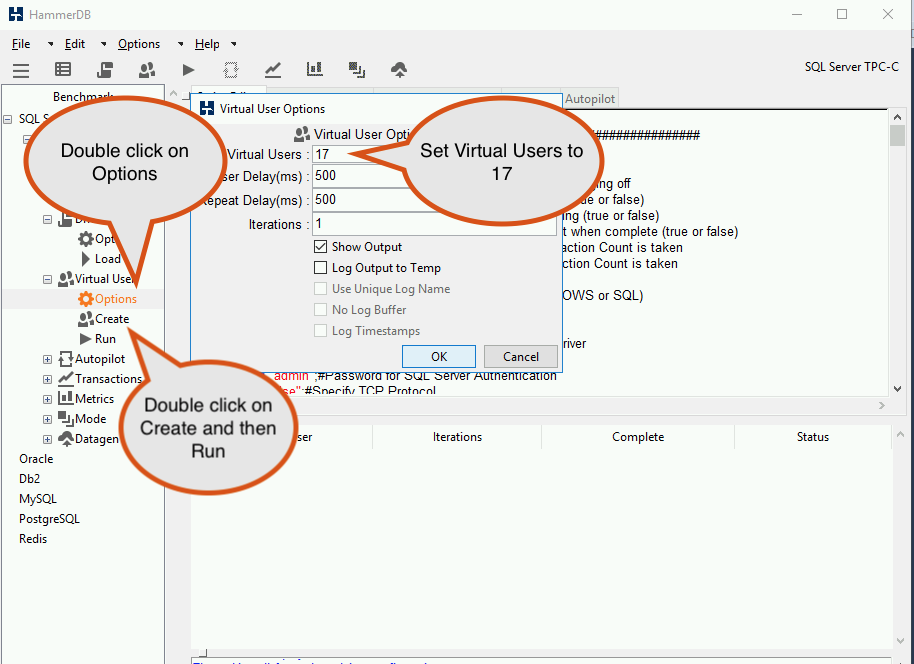The image size is (914, 664).
Task: Select the MySQL benchmark entry
Action: 38,499
